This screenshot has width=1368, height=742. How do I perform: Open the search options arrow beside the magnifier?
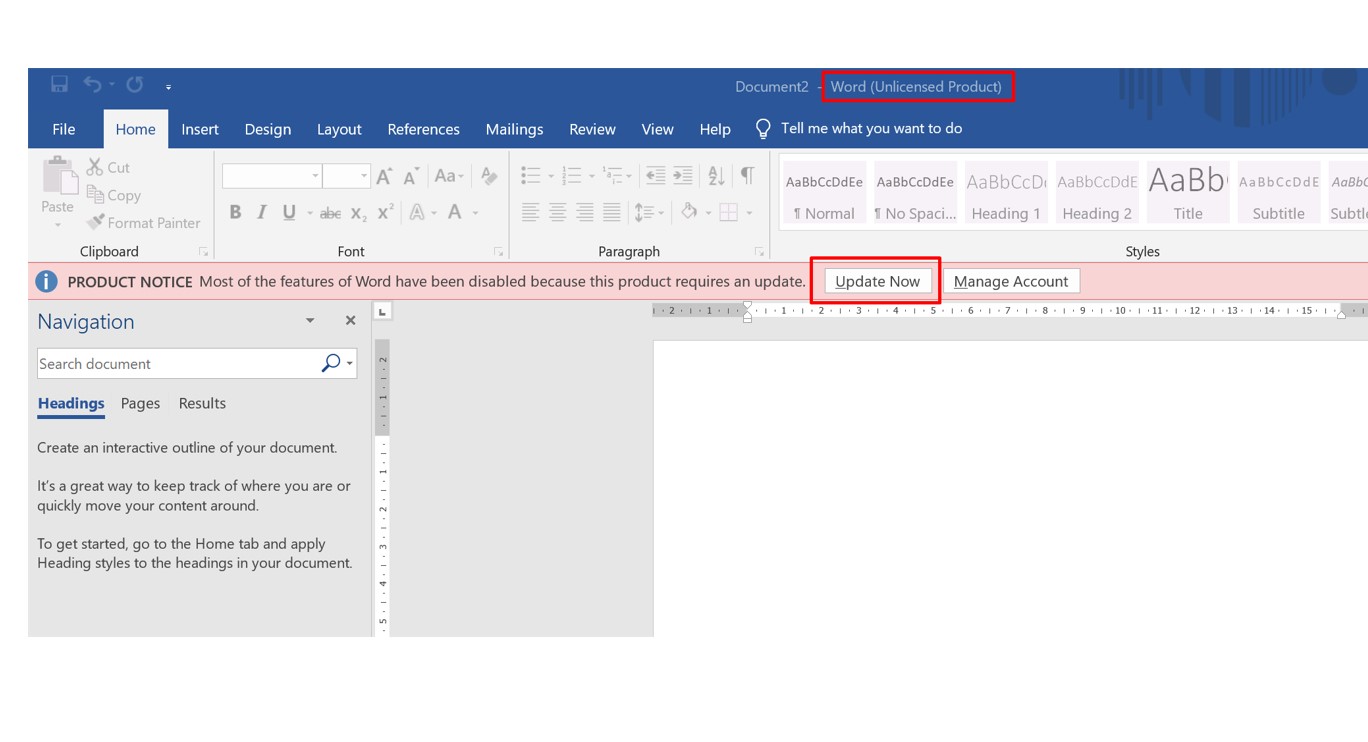click(350, 363)
